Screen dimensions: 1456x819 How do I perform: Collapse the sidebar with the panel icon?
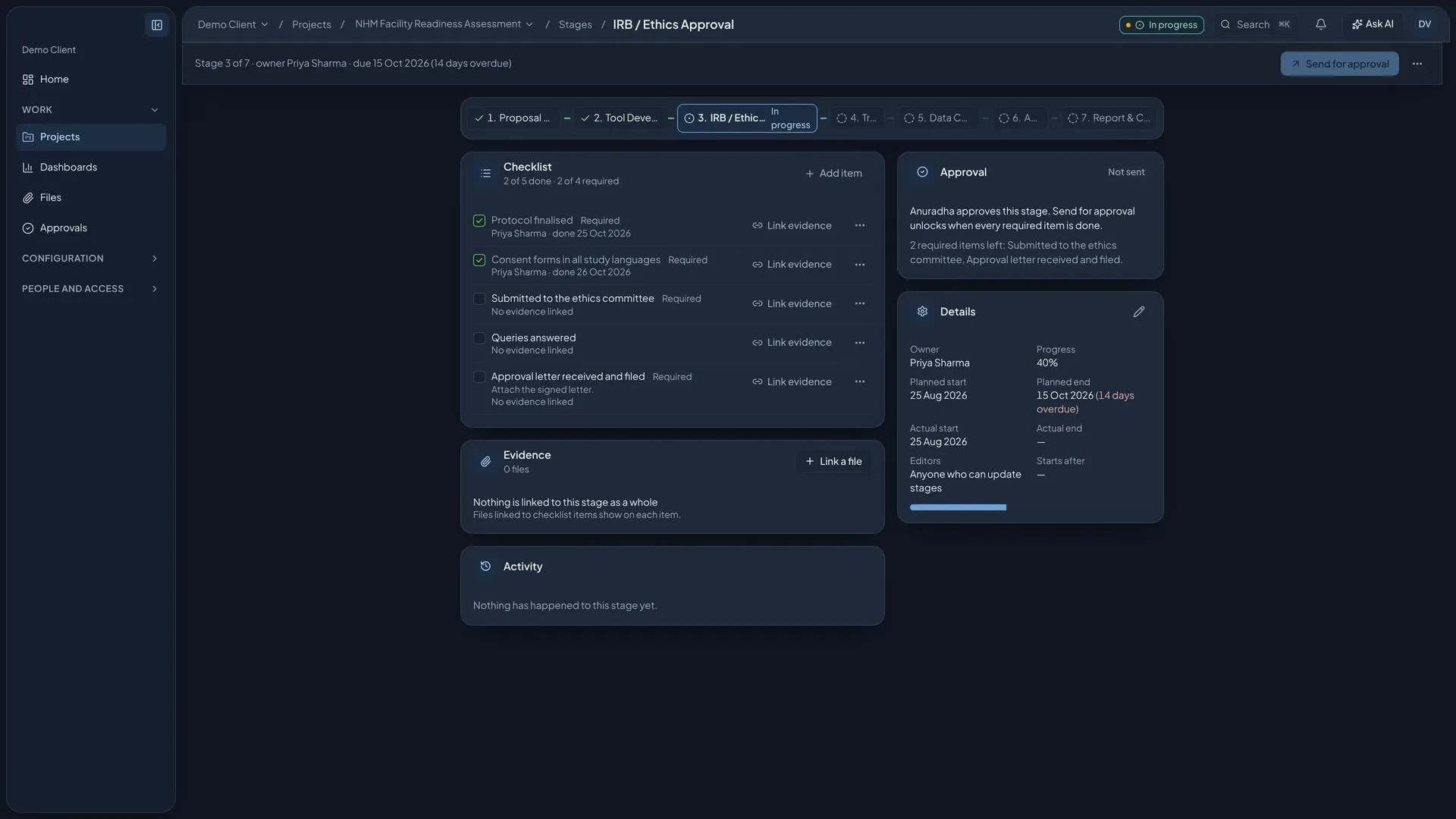[157, 25]
